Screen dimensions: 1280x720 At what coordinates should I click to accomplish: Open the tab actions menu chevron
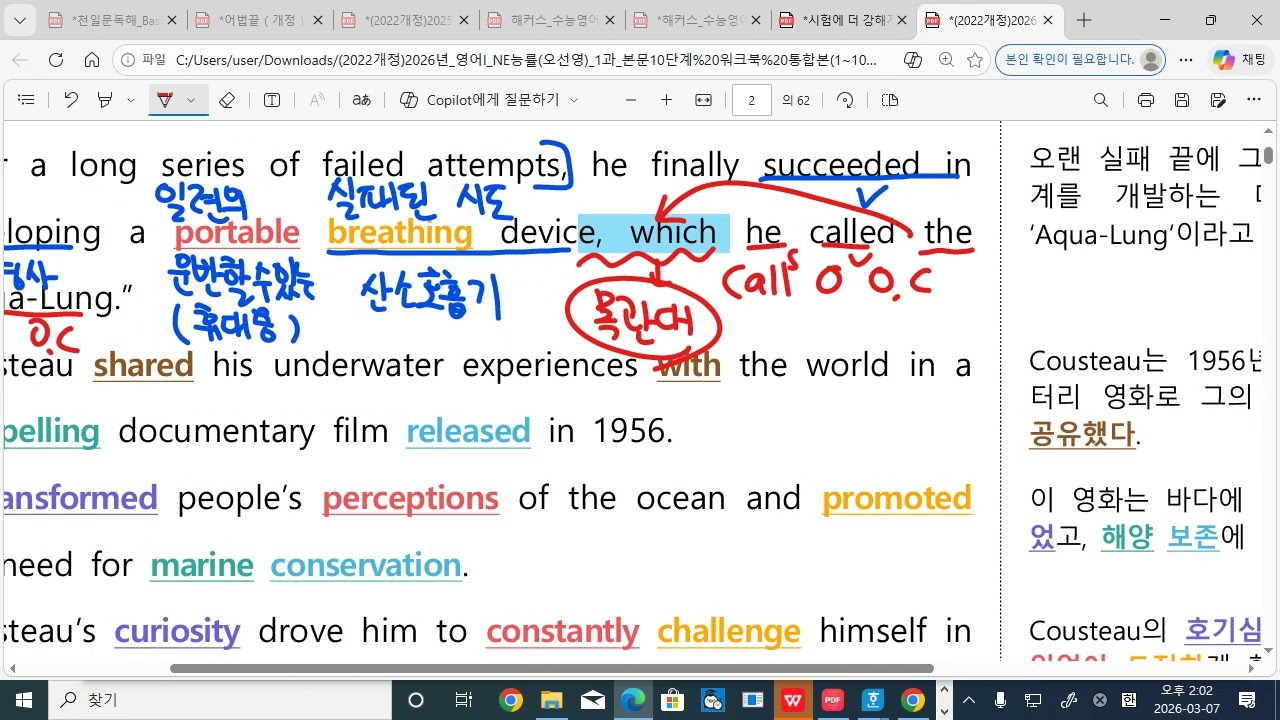click(21, 20)
